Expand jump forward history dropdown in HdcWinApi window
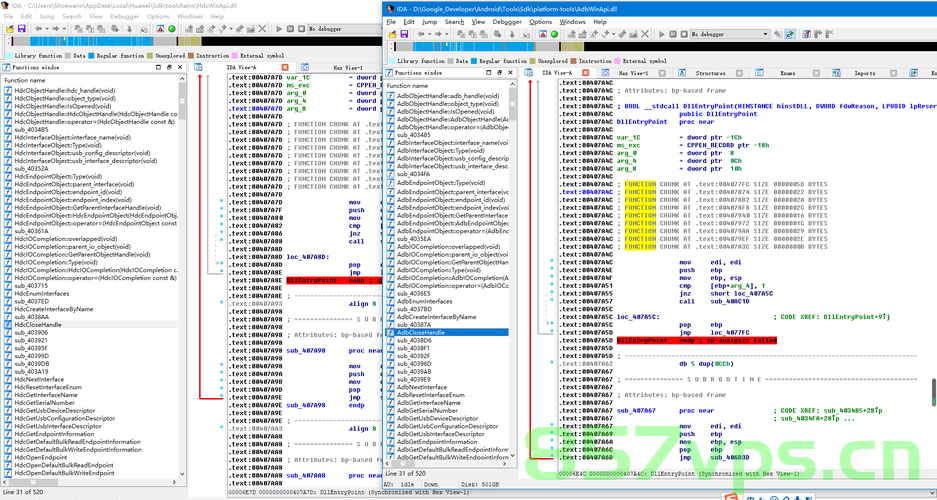The image size is (937, 500). pyautogui.click(x=64, y=29)
